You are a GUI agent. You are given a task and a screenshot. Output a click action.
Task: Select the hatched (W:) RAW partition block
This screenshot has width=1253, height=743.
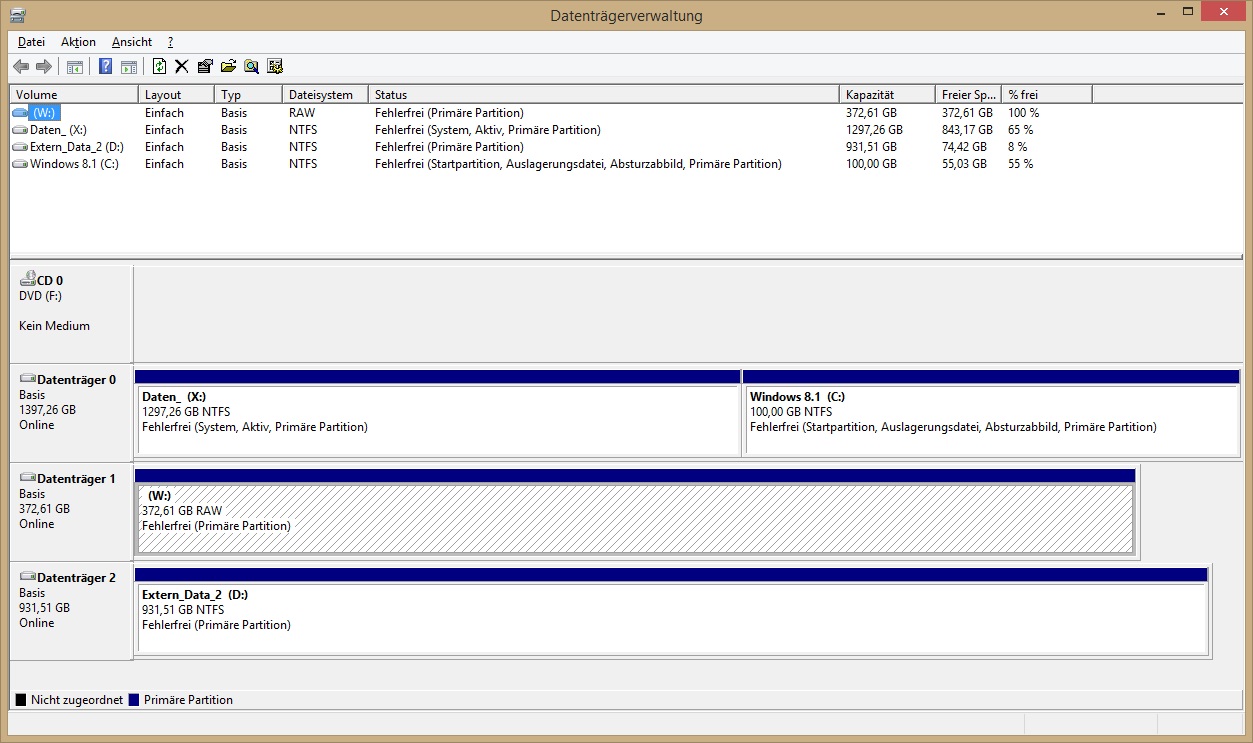point(635,511)
